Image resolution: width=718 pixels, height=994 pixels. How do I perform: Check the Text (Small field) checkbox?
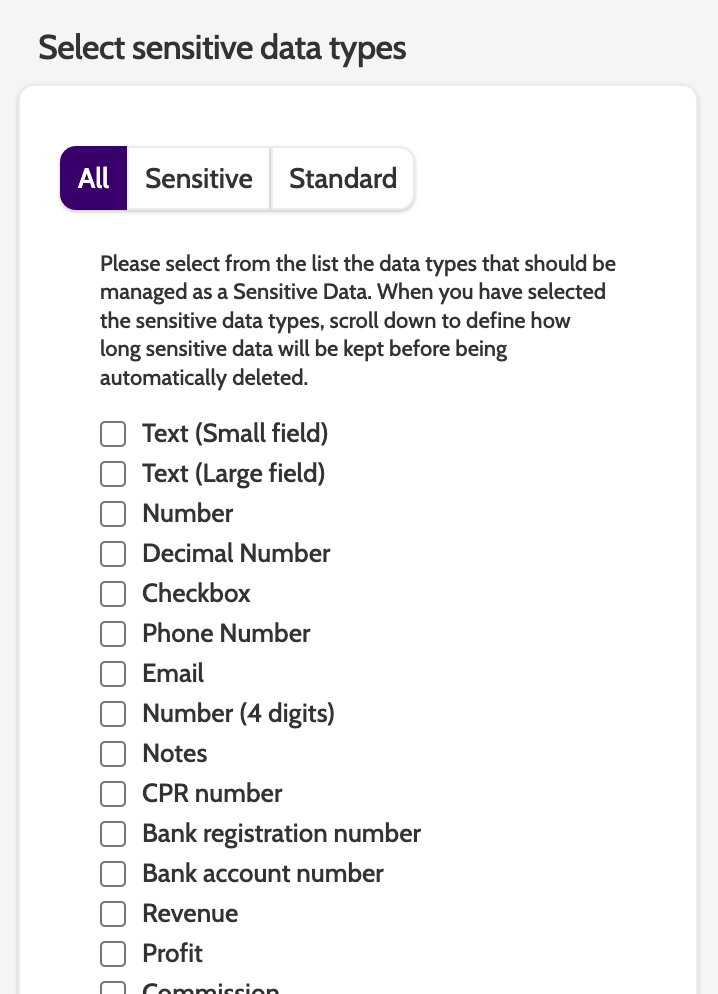(x=113, y=434)
